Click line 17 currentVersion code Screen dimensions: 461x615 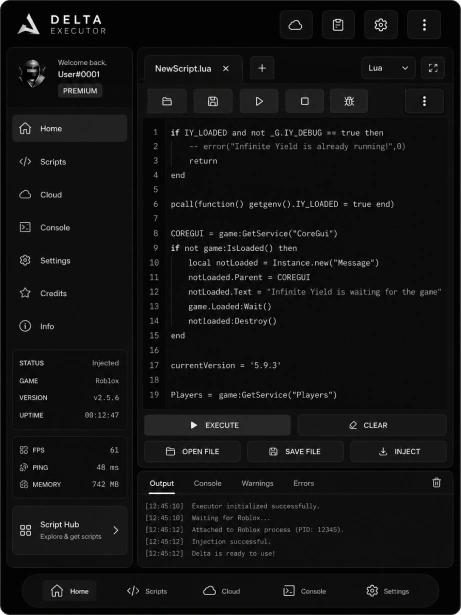coord(226,366)
